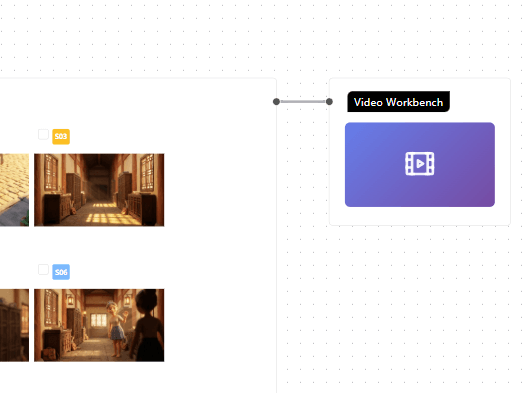Open the S03 empty hallway thumbnail
Image resolution: width=527 pixels, height=393 pixels.
[99, 190]
